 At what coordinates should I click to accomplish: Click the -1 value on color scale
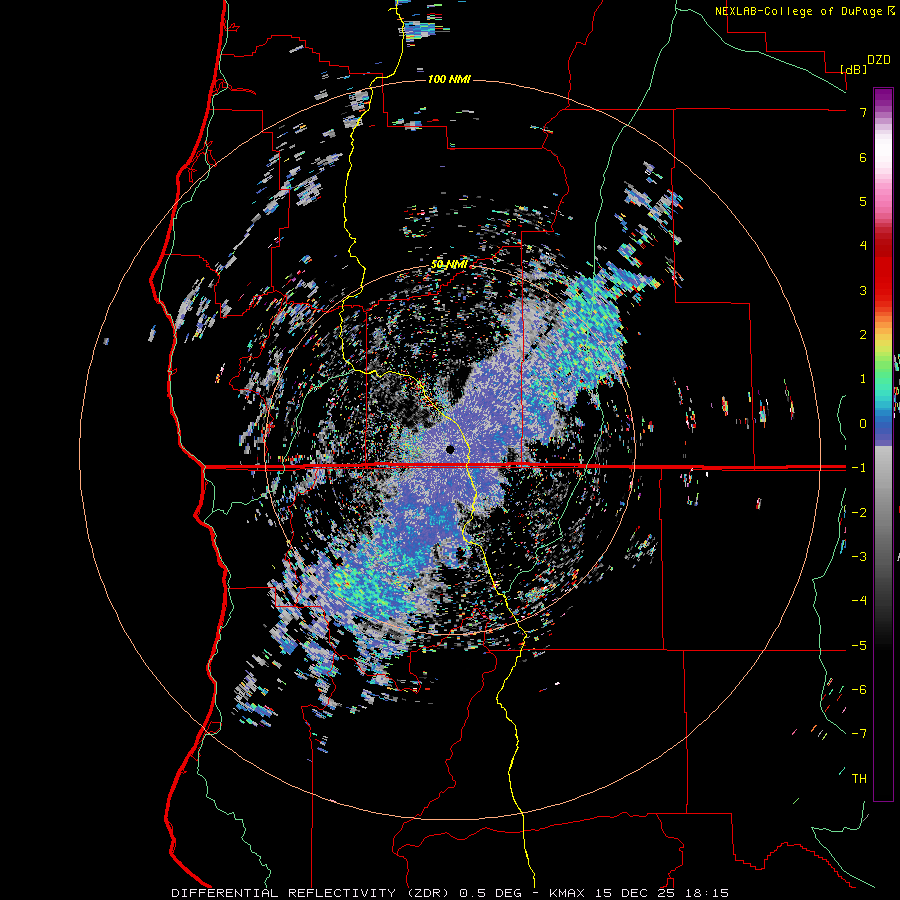pyautogui.click(x=859, y=467)
